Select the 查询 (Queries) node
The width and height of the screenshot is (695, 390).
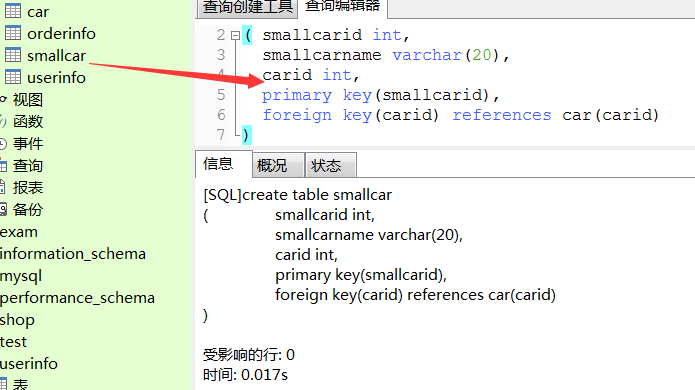click(x=27, y=166)
